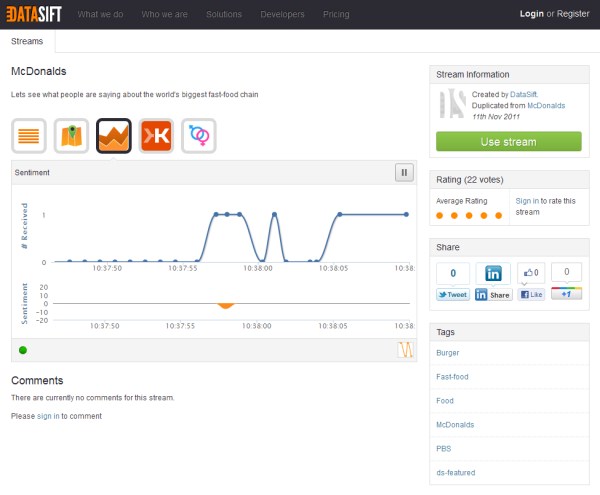Image resolution: width=600 pixels, height=495 pixels.
Task: Open the Who we are menu
Action: (165, 14)
